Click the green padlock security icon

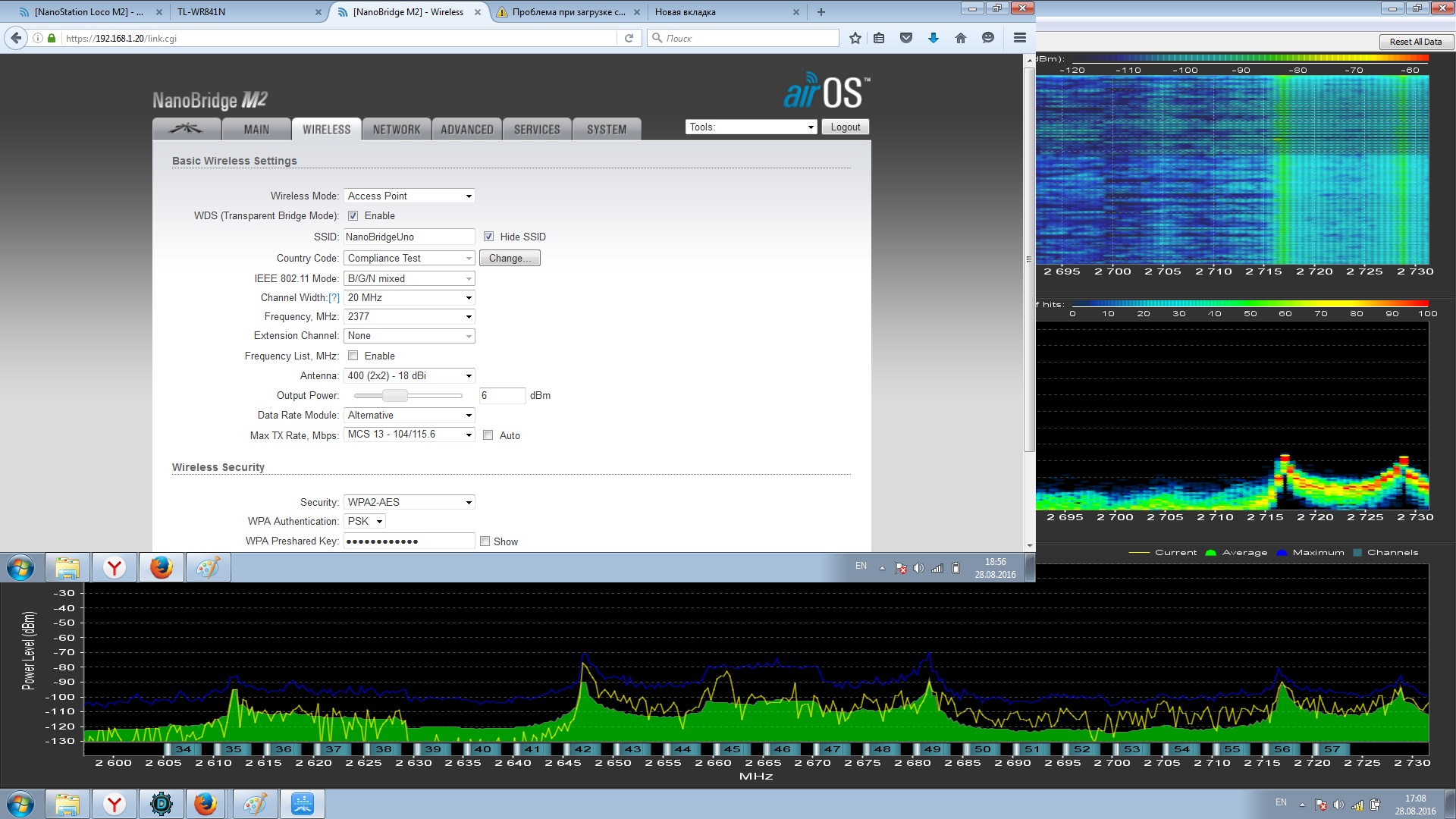click(52, 38)
